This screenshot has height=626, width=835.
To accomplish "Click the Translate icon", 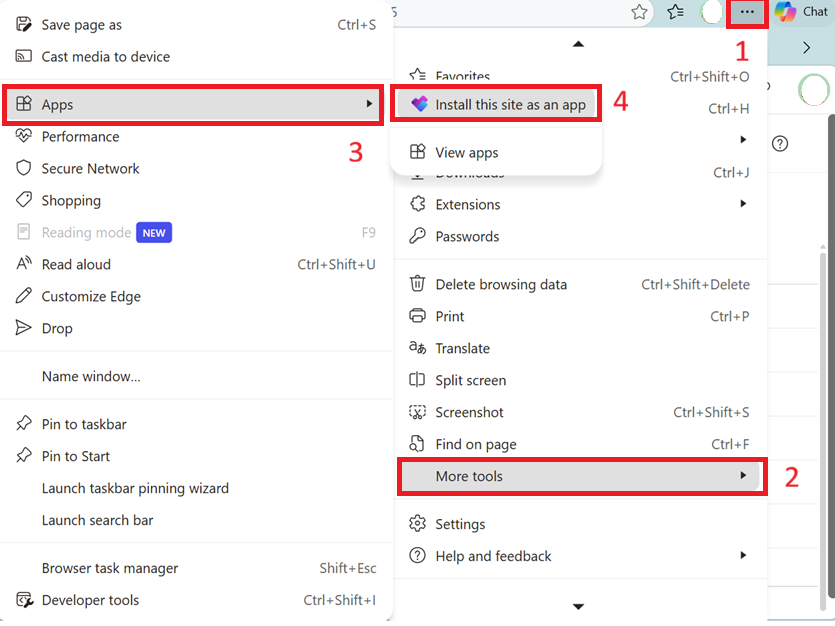I will (418, 348).
